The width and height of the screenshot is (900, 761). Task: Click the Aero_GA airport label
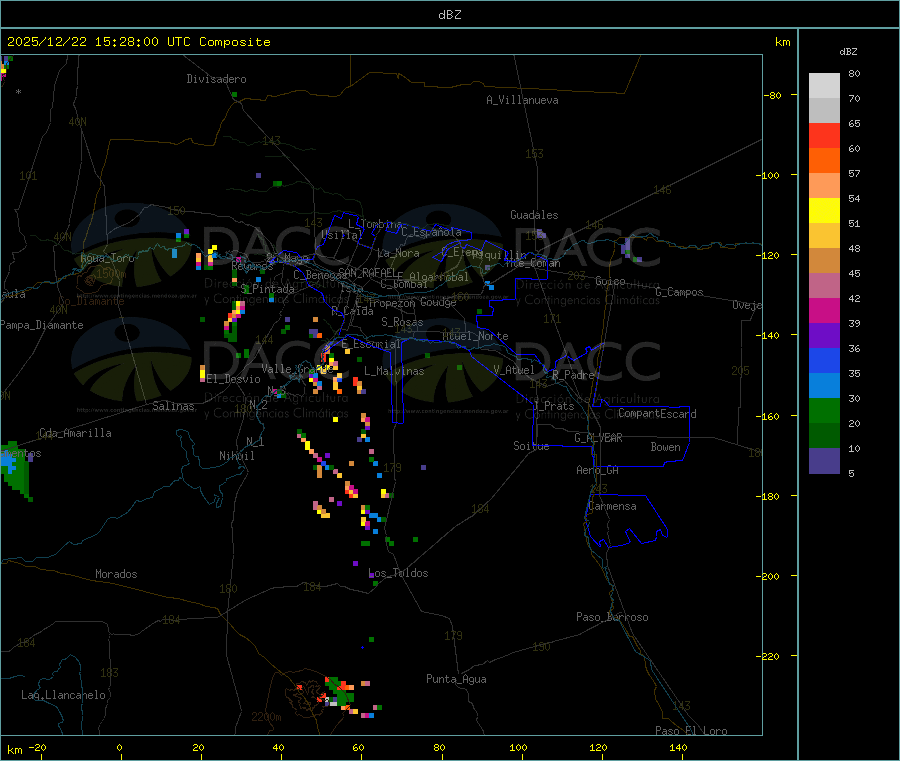[x=597, y=470]
